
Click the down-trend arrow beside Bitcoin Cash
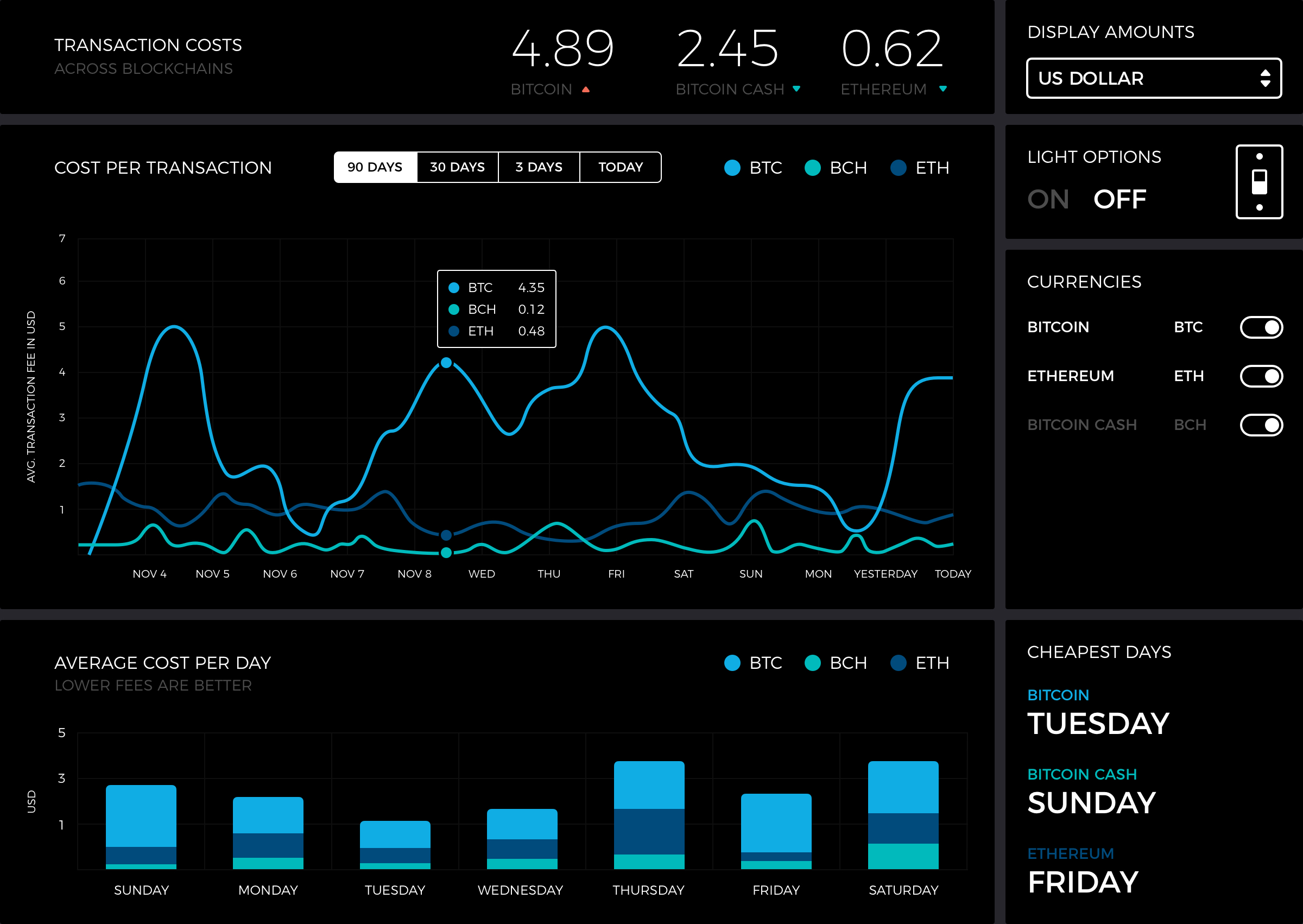click(796, 88)
